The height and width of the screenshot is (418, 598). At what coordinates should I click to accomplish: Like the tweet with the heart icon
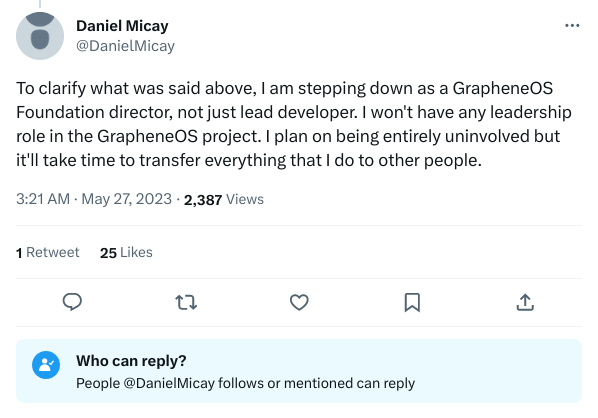[x=299, y=302]
